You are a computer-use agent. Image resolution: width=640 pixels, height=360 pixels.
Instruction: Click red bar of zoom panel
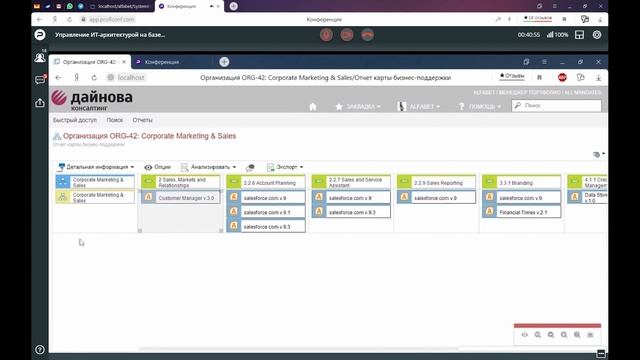557,326
